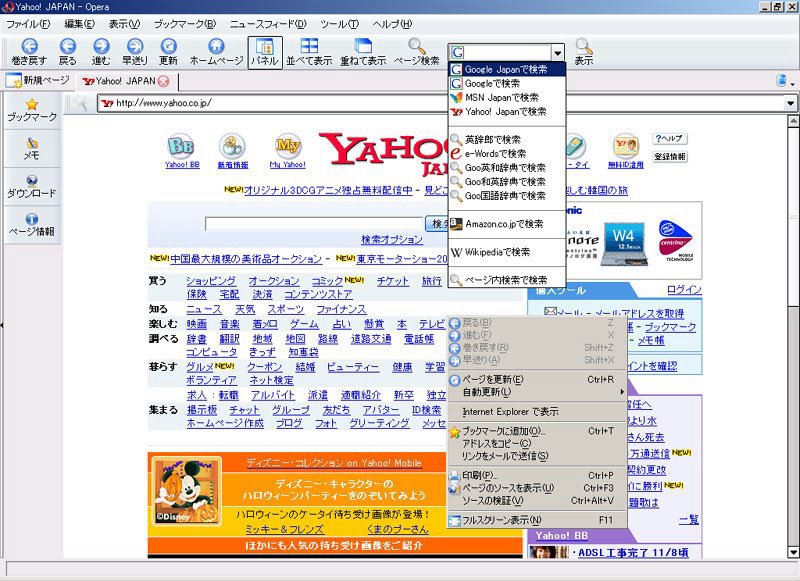800x581 pixels.
Task: Select Yahoo! Japanで検索 from search list
Action: (x=507, y=111)
